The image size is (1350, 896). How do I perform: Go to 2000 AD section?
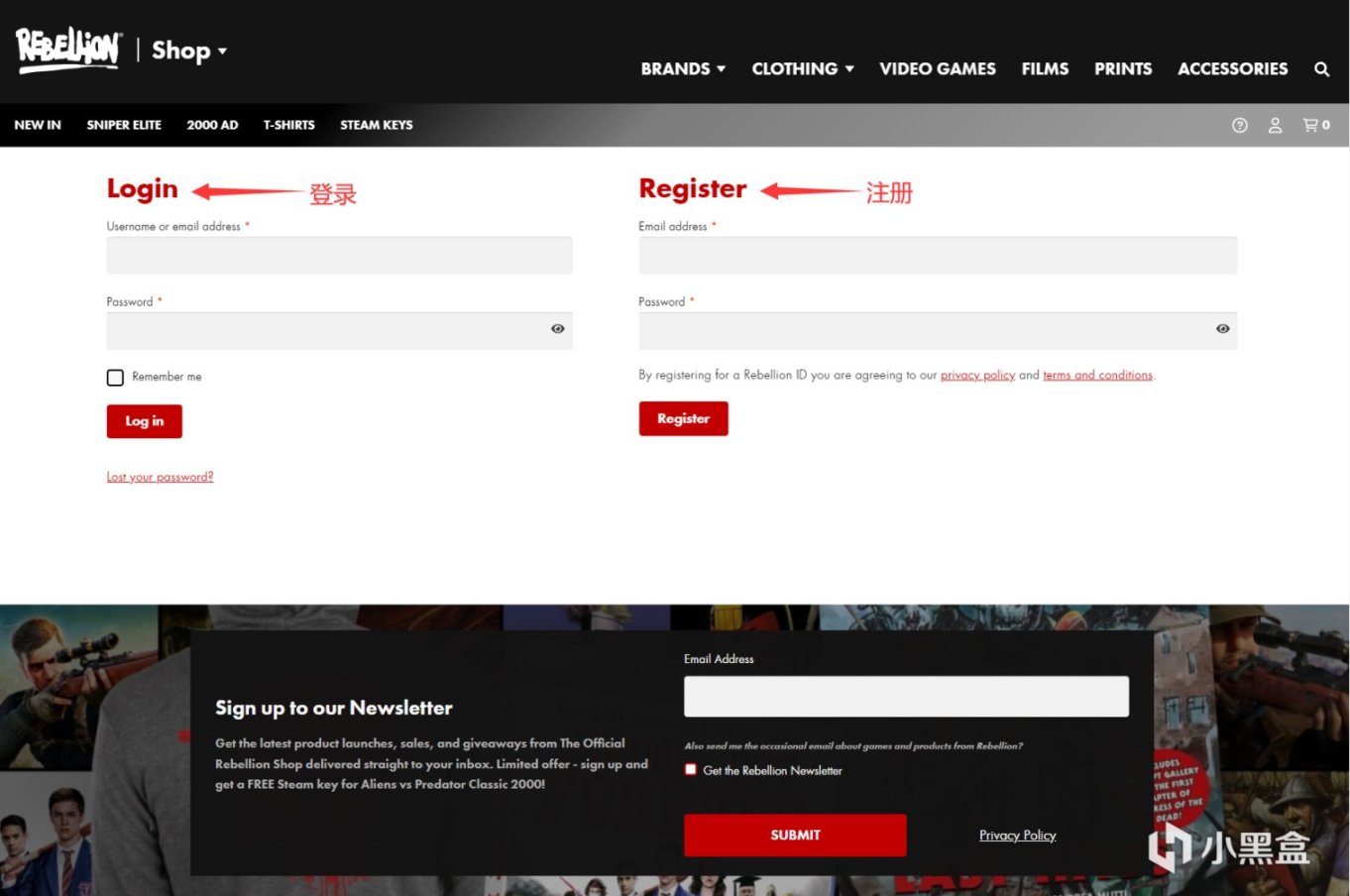pos(212,125)
